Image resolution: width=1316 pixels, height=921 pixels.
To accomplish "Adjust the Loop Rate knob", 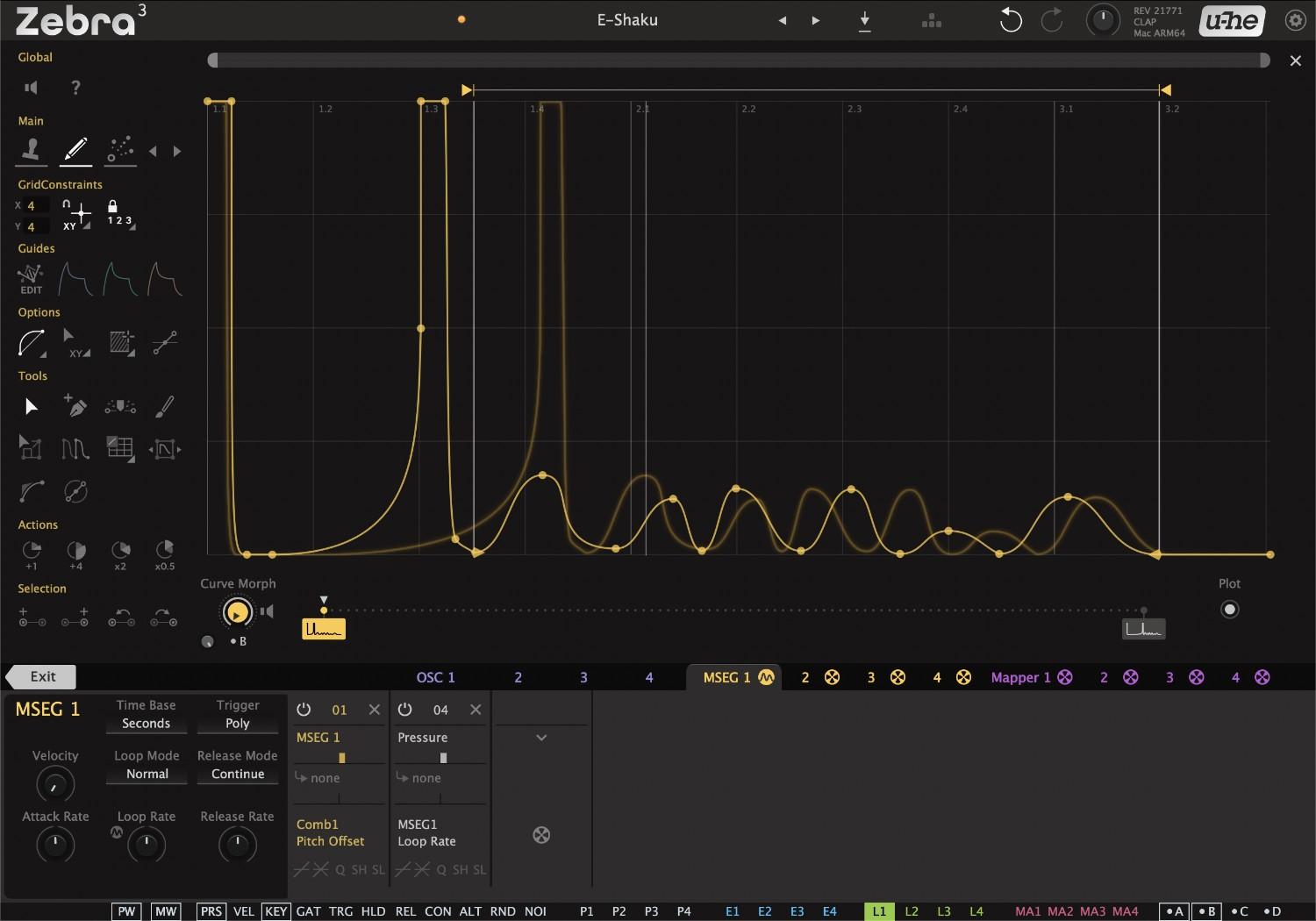I will click(146, 845).
